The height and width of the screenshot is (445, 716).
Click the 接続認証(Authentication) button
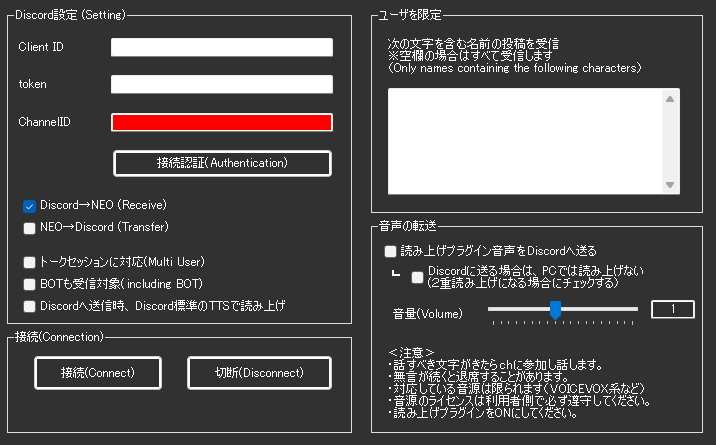222,163
